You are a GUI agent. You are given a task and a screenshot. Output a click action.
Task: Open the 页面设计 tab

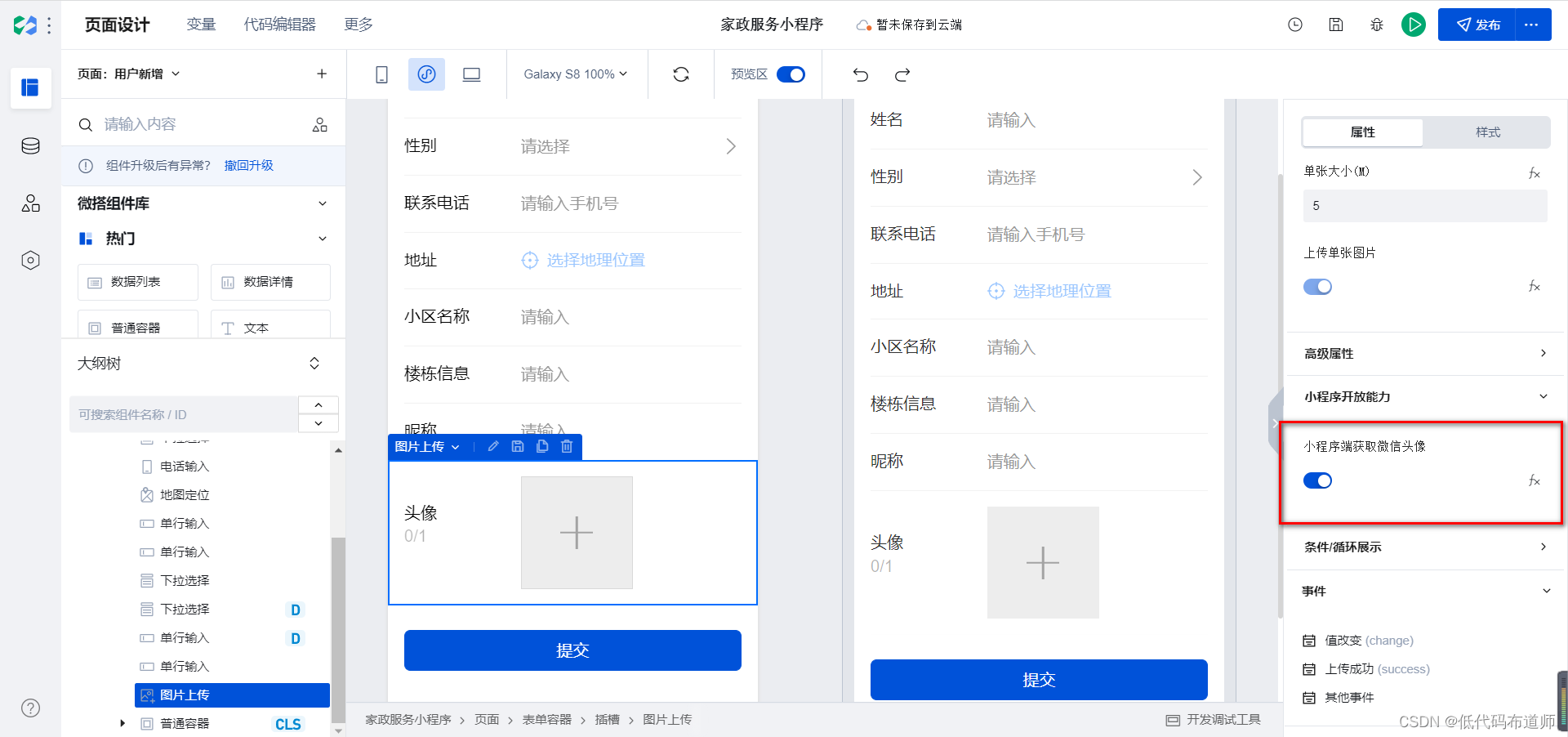click(118, 25)
